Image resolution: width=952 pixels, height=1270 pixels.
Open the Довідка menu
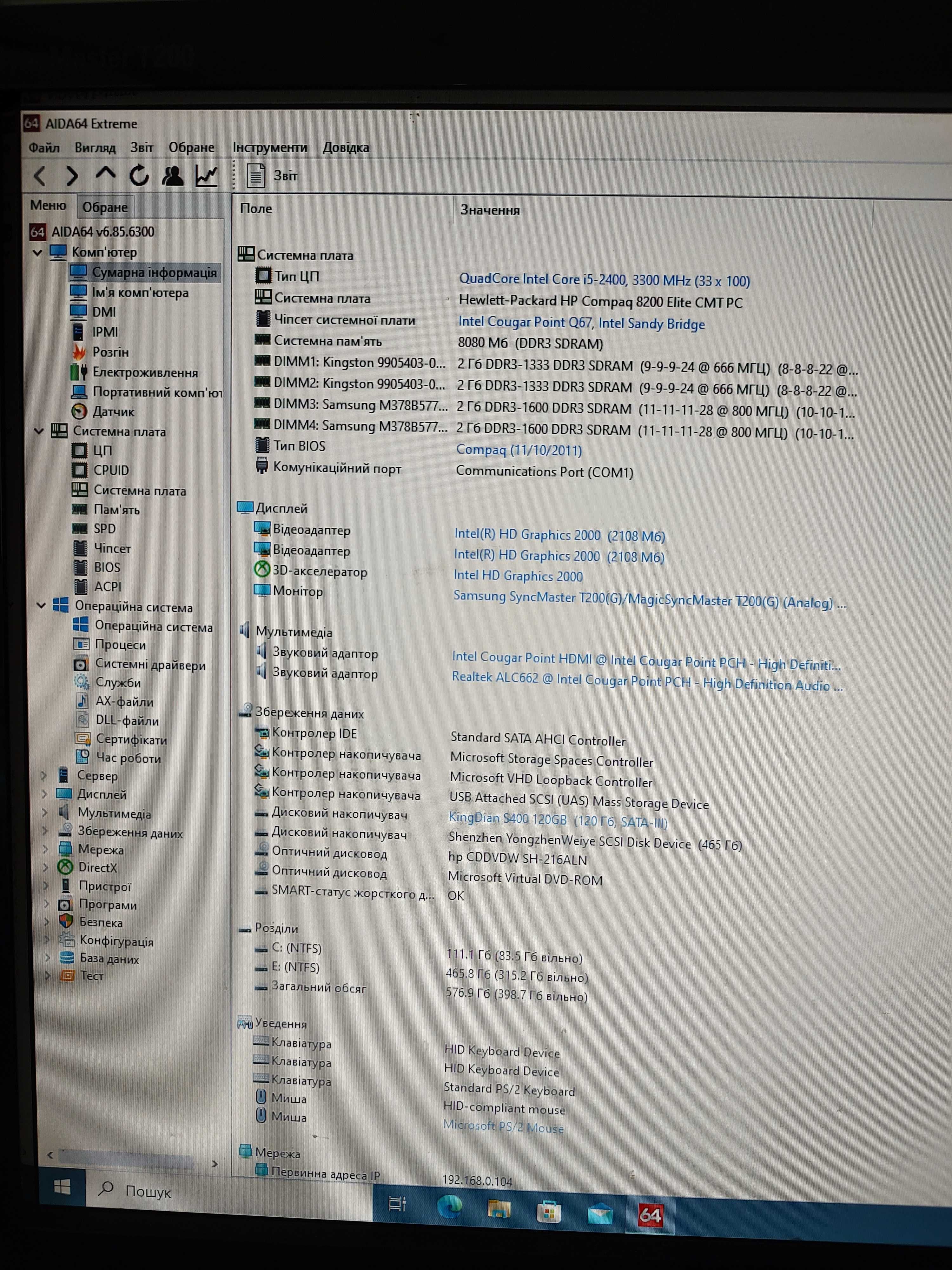[346, 148]
